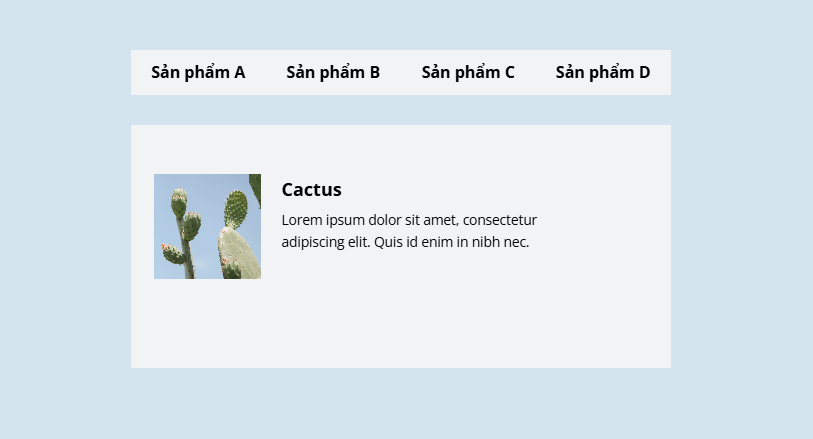Switch to the Sản phẩm B tab
This screenshot has width=813, height=439.
tap(333, 73)
